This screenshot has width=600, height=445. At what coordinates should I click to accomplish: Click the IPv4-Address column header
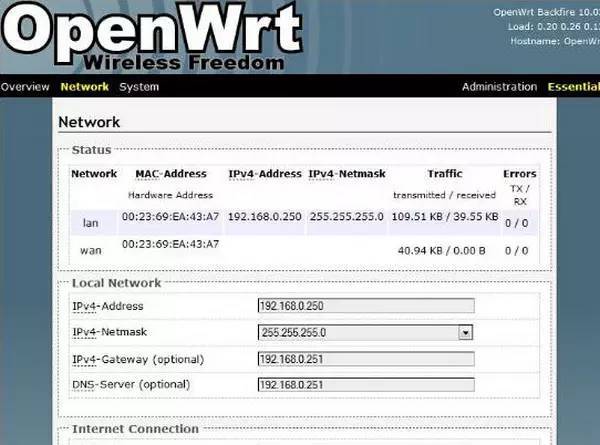click(x=265, y=174)
